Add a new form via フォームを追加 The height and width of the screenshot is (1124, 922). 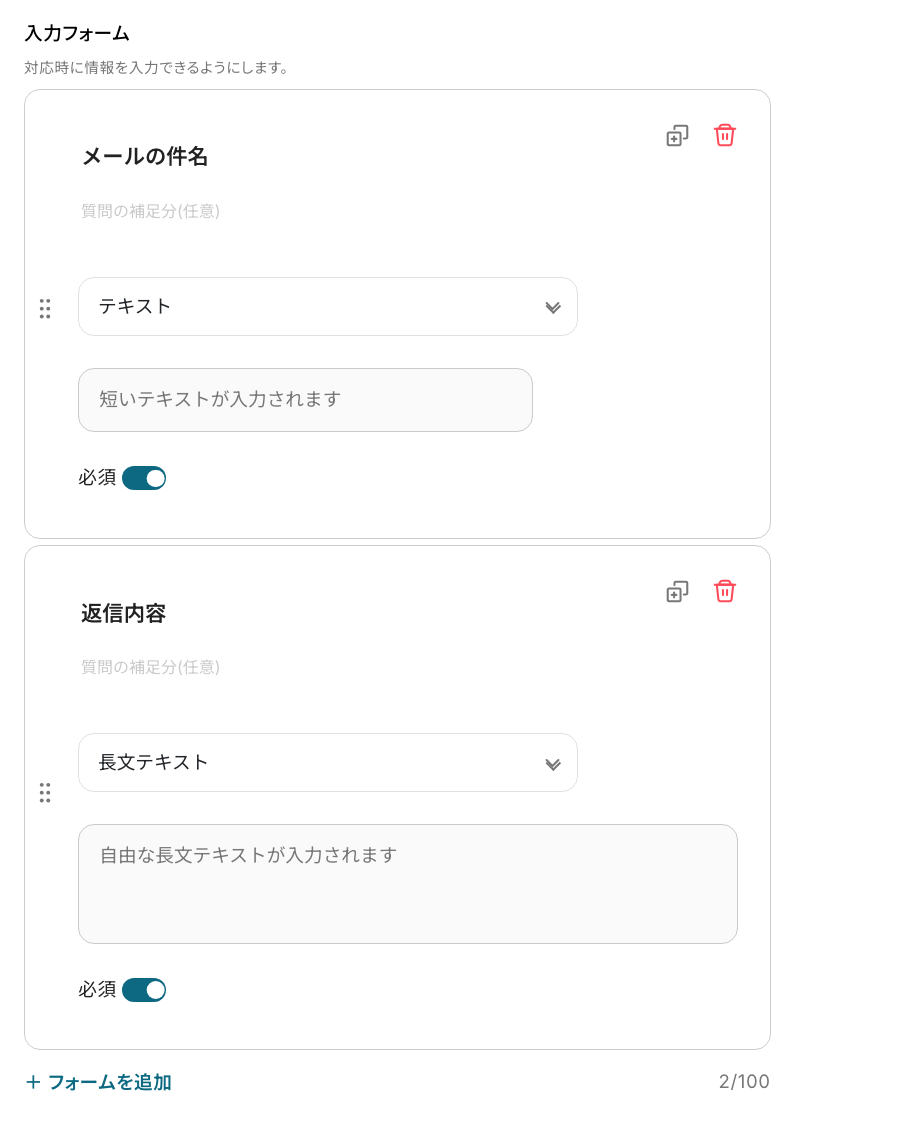click(99, 1082)
